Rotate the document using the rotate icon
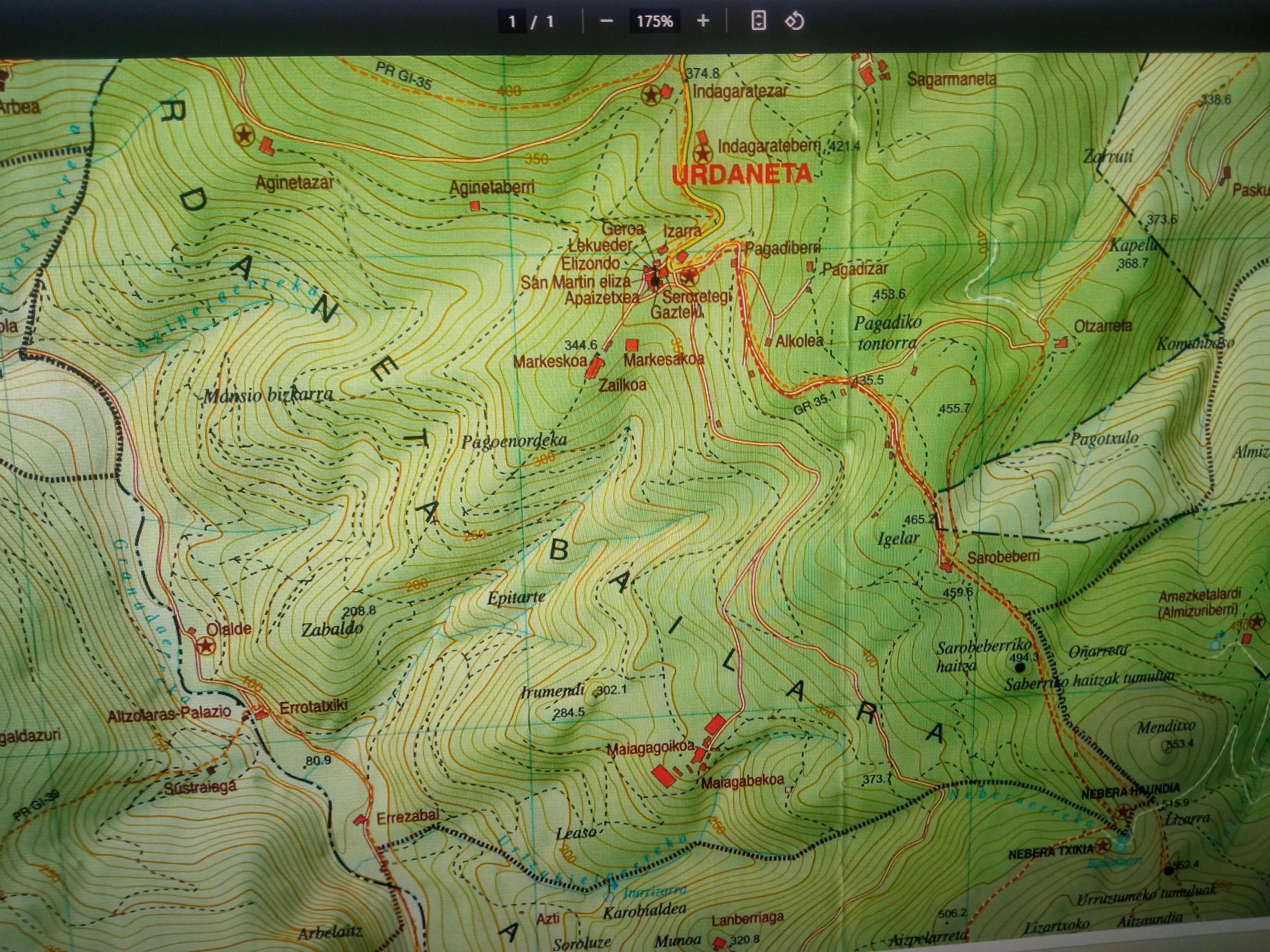This screenshot has width=1270, height=952. (795, 21)
